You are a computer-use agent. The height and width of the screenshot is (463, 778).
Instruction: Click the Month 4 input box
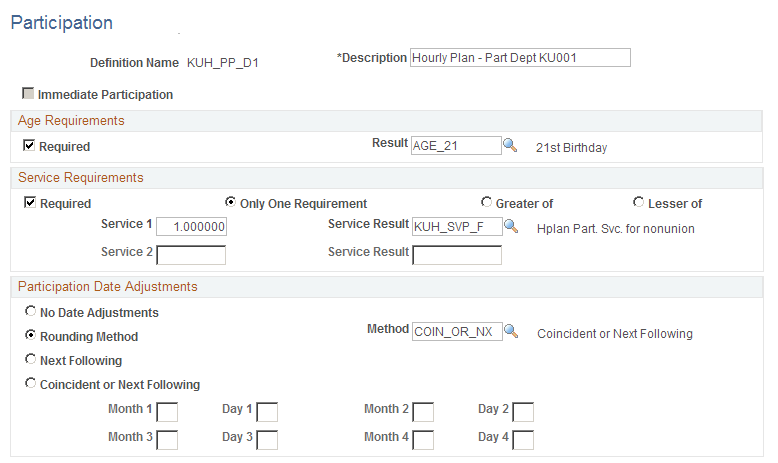pos(423,440)
